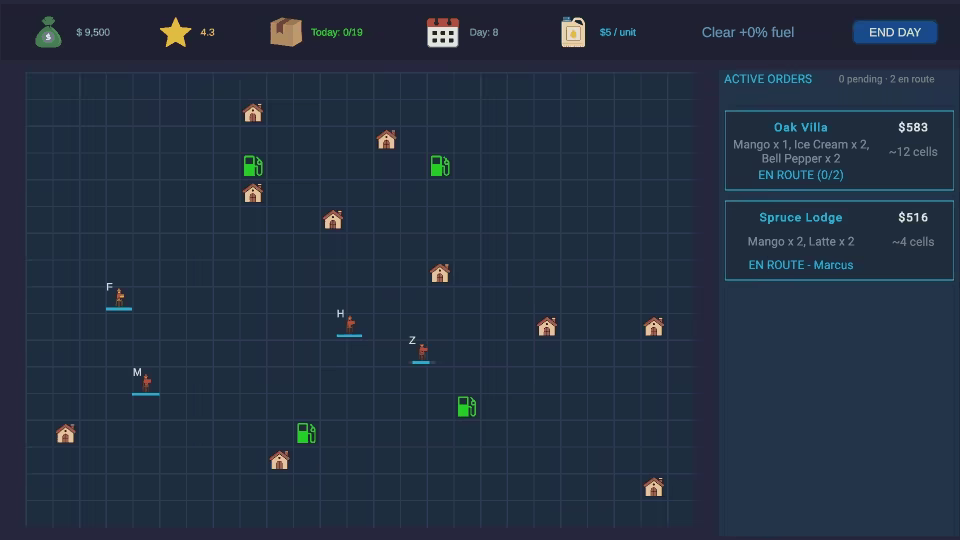This screenshot has height=540, width=960.
Task: Click the house at the map's left edge
Action: tap(66, 433)
